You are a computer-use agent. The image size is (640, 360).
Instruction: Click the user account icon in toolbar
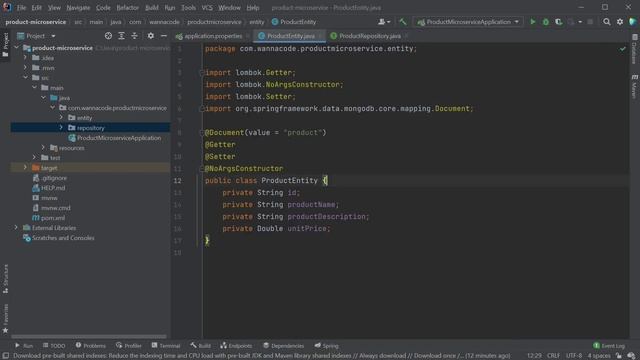click(384, 22)
